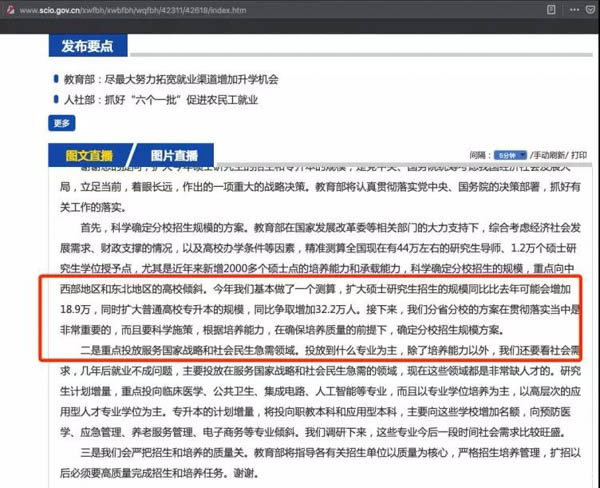
Task: Click the line starting 学、应急管理、养老服务管理
Action: coord(313,433)
